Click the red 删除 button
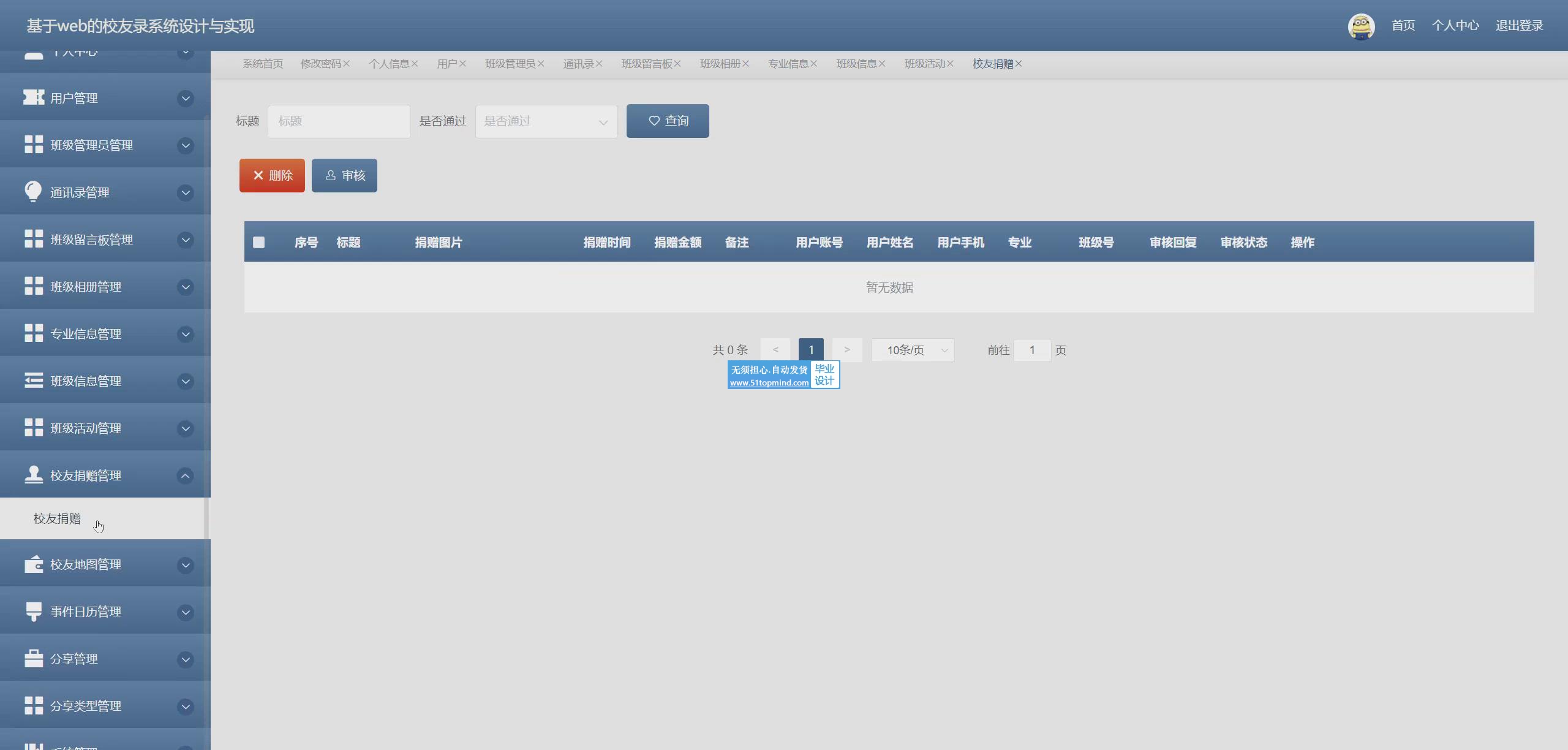1568x750 pixels. 272,175
